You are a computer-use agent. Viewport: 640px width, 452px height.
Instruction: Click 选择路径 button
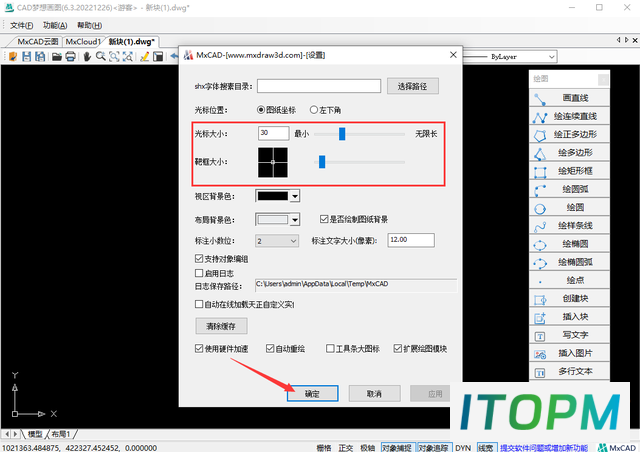413,86
